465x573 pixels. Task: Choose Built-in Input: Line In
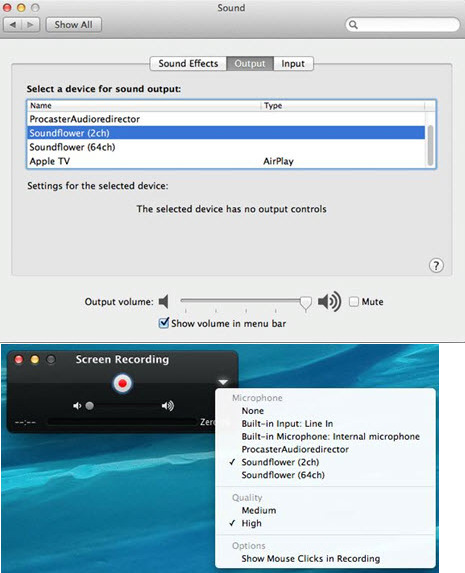tap(325, 424)
